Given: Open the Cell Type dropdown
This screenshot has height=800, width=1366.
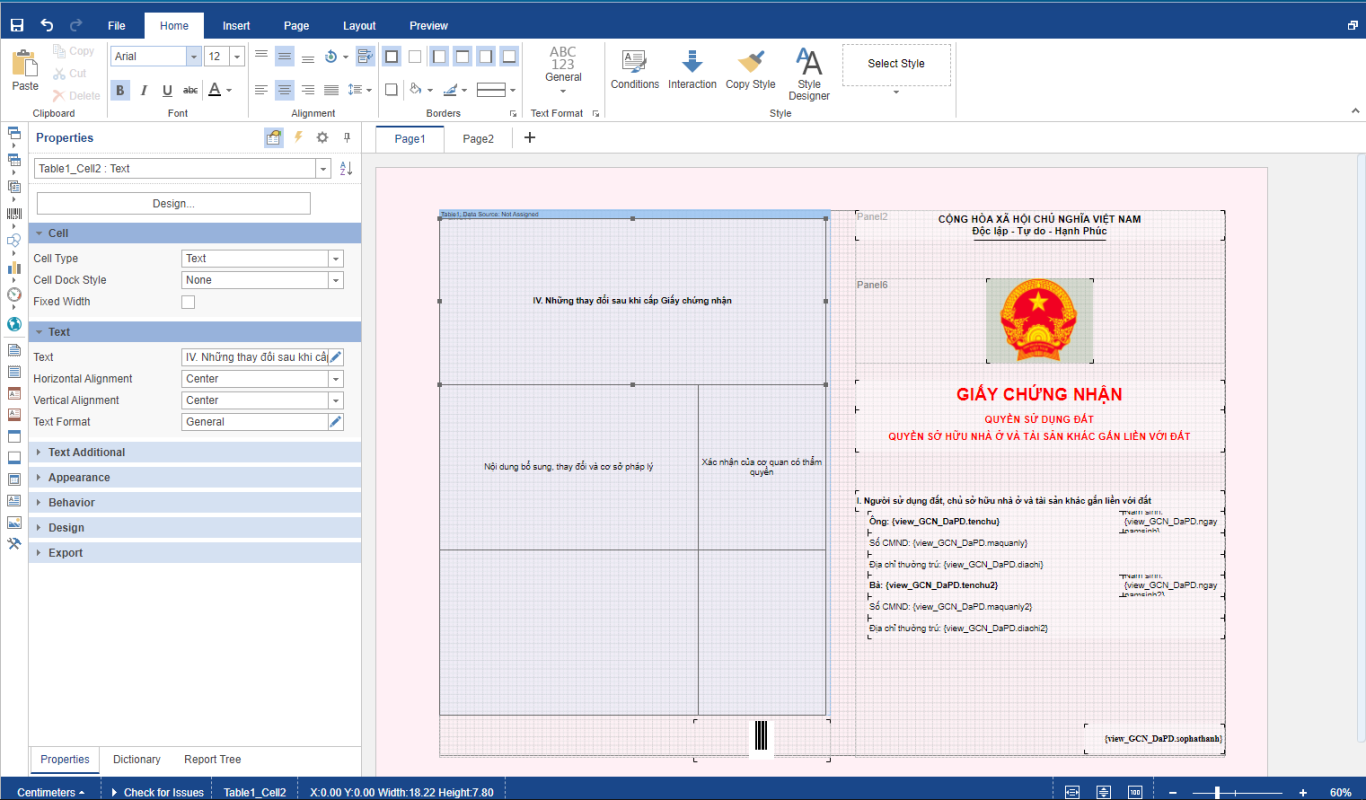Looking at the screenshot, I should [335, 258].
